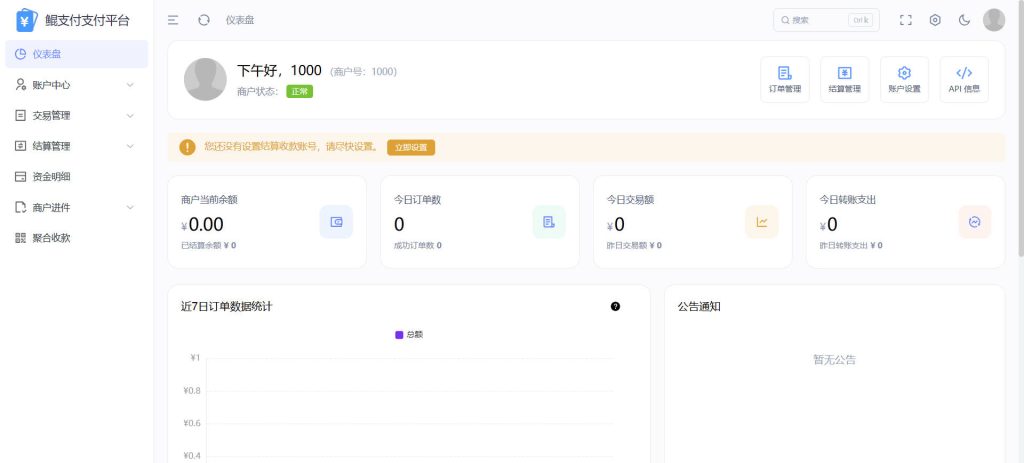Toggle the 总额 legend color swatch
The height and width of the screenshot is (463, 1024).
(x=399, y=334)
